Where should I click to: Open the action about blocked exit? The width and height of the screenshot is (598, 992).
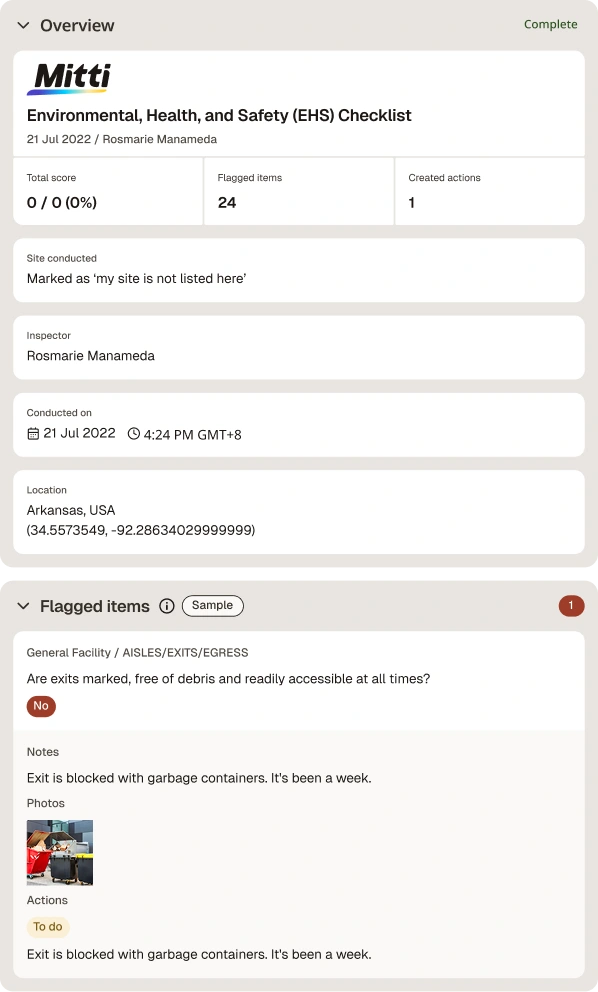click(x=199, y=954)
